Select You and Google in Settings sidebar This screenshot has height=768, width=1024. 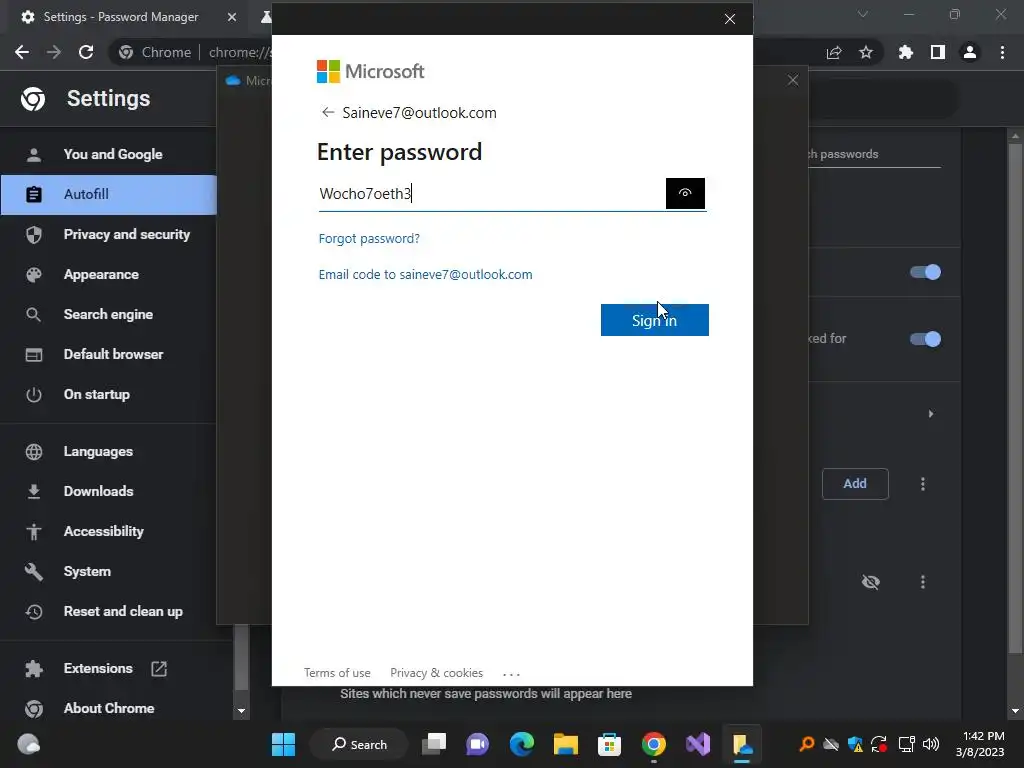(108, 154)
